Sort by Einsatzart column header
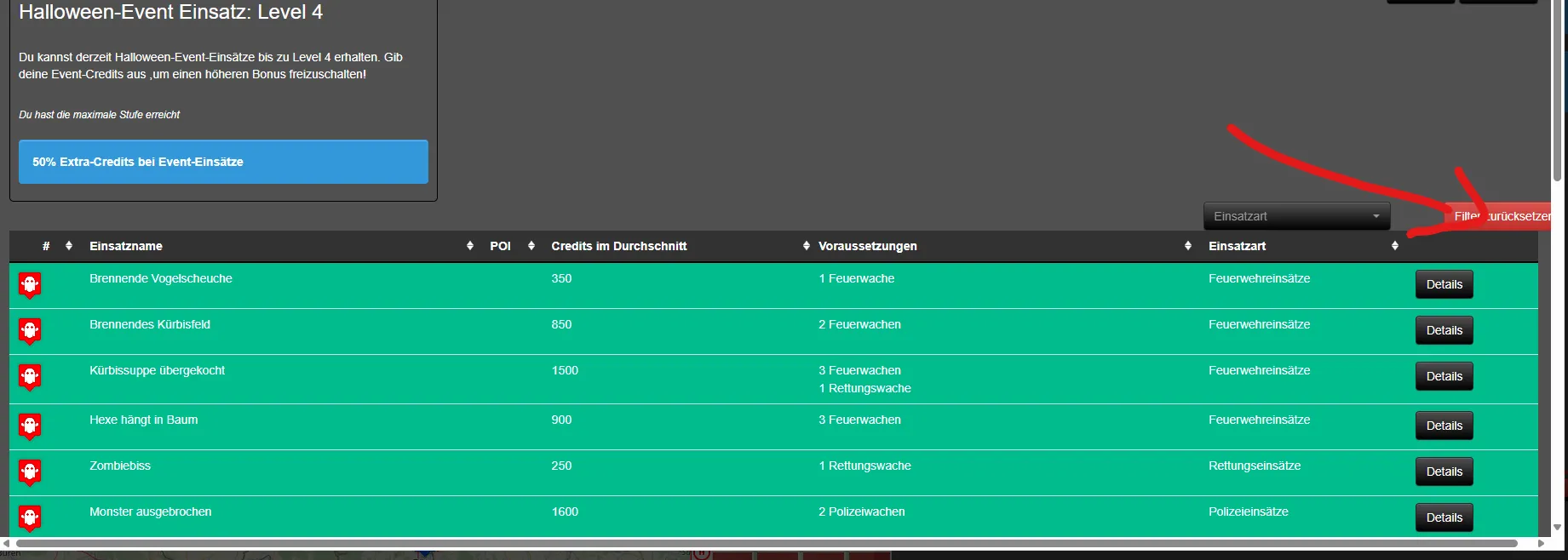This screenshot has width=1568, height=560. coord(1237,246)
